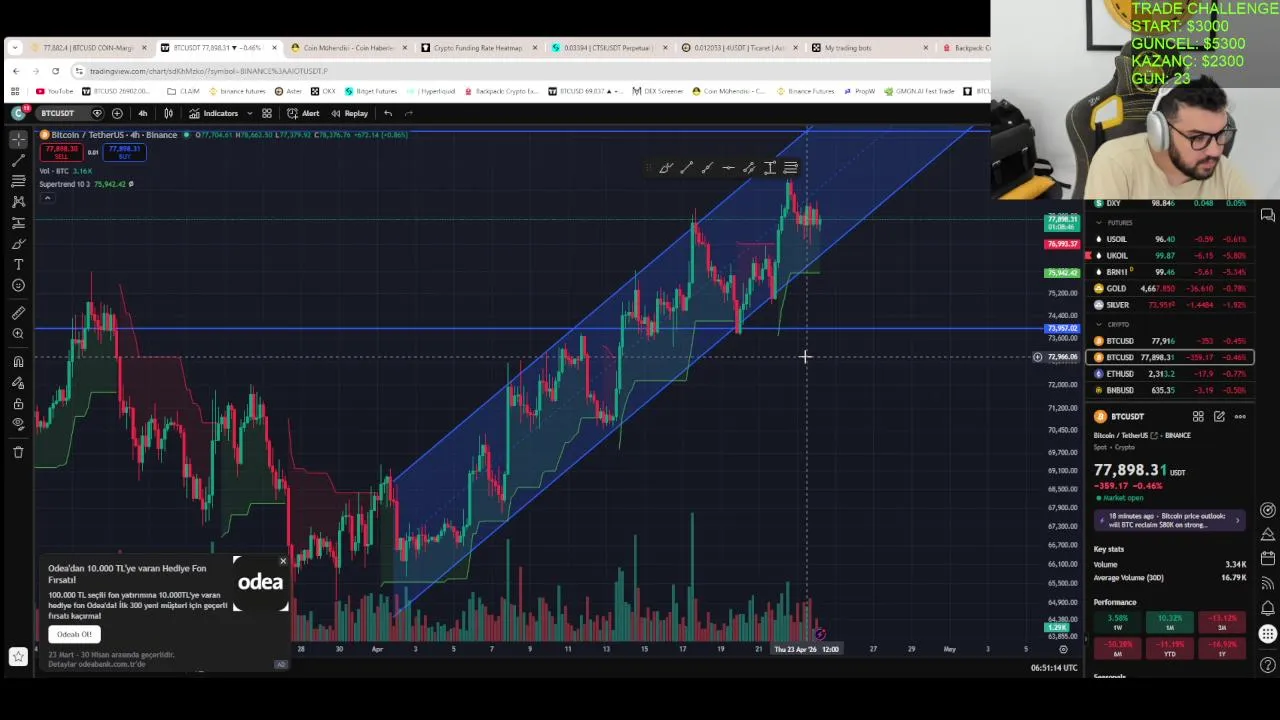Click the Odeadı Ol button in ad

74,634
